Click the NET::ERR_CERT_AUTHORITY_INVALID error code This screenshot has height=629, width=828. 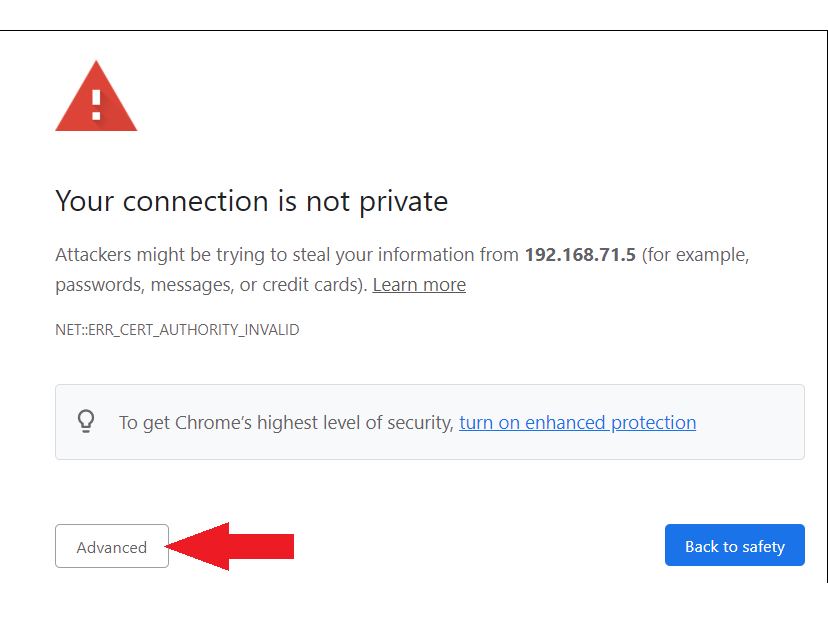click(x=177, y=330)
